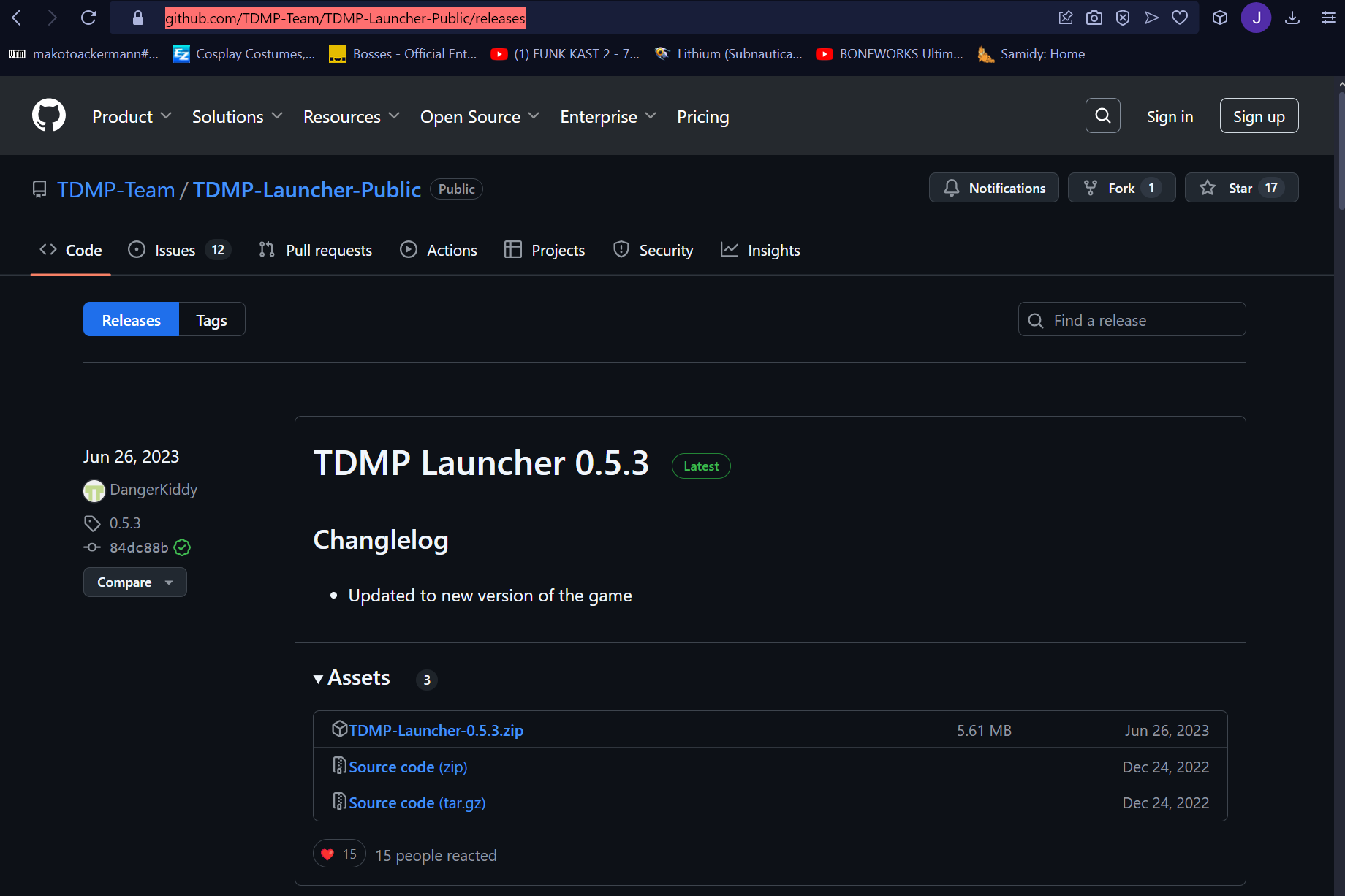
Task: Star the repository
Action: coord(1241,188)
